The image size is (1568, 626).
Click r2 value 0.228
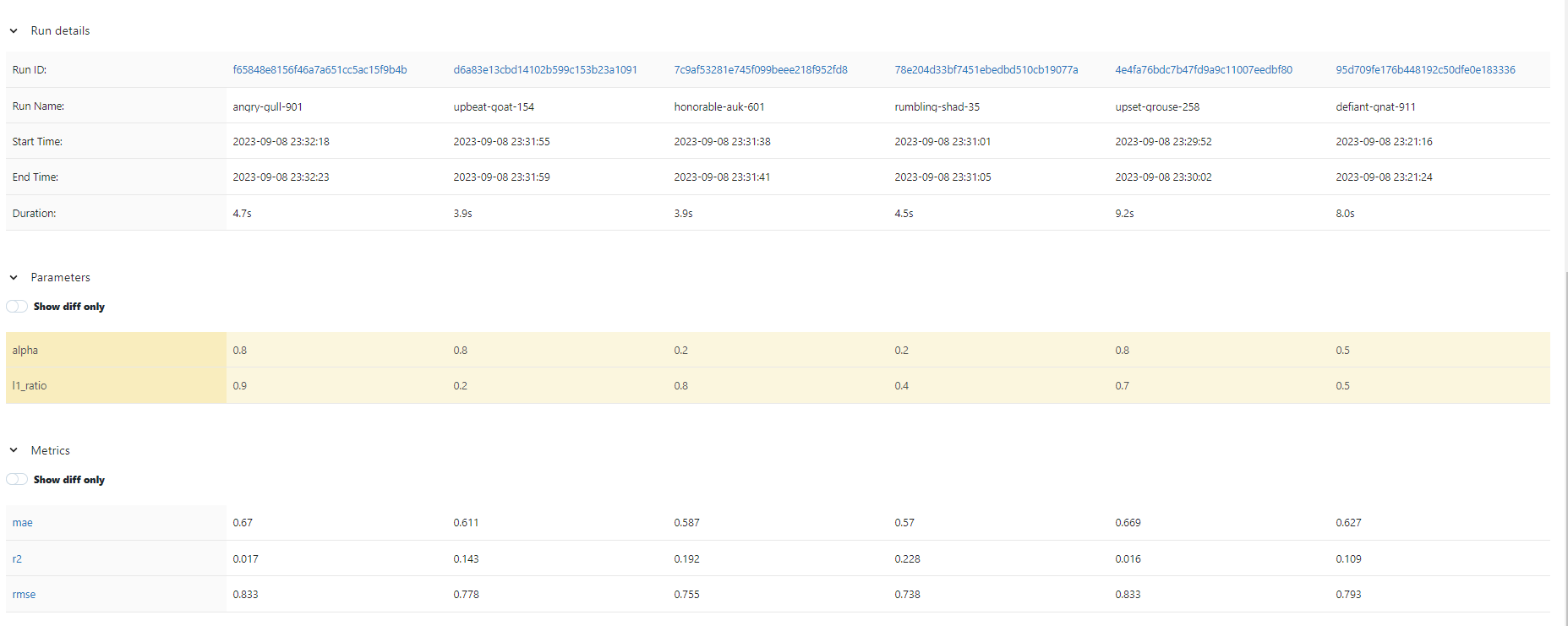pos(907,559)
